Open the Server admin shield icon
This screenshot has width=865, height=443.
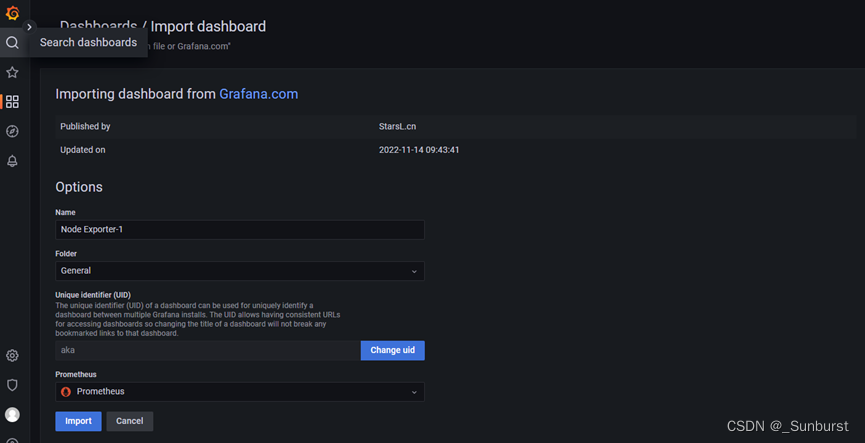pyautogui.click(x=12, y=385)
